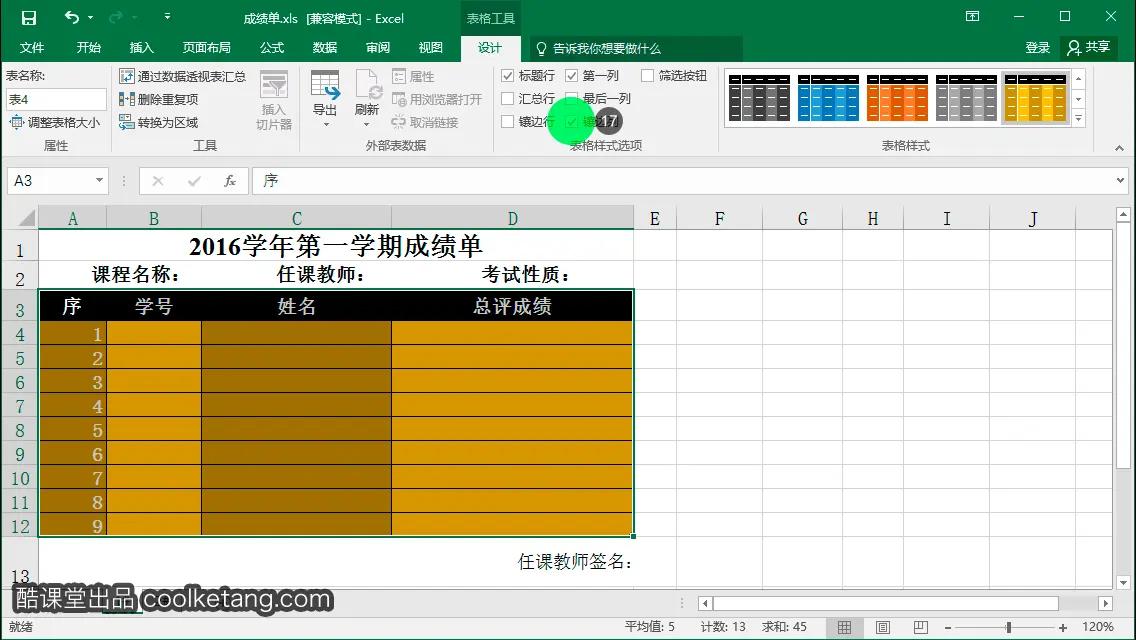Click the Tell Me search box
The height and width of the screenshot is (640, 1136).
pyautogui.click(x=636, y=49)
